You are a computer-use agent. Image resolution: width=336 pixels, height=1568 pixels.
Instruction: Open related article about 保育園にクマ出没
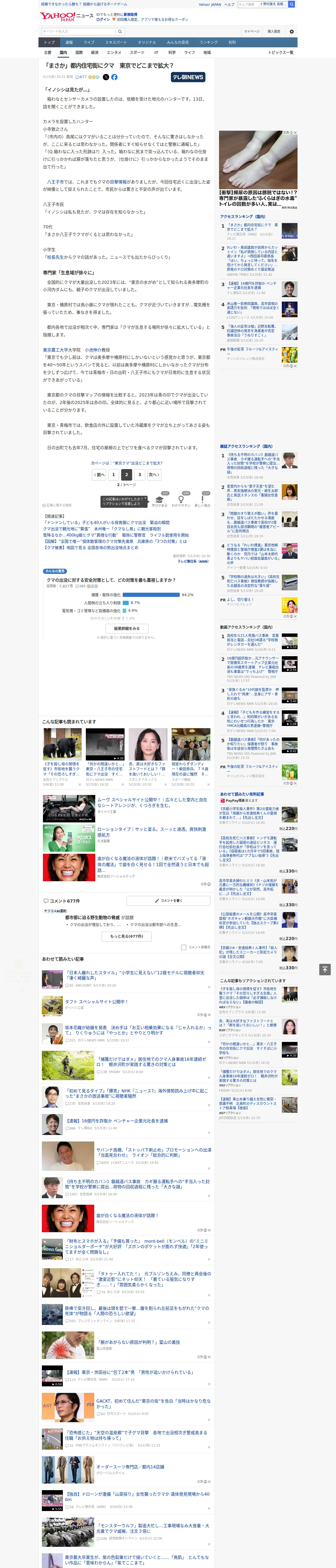click(x=106, y=523)
